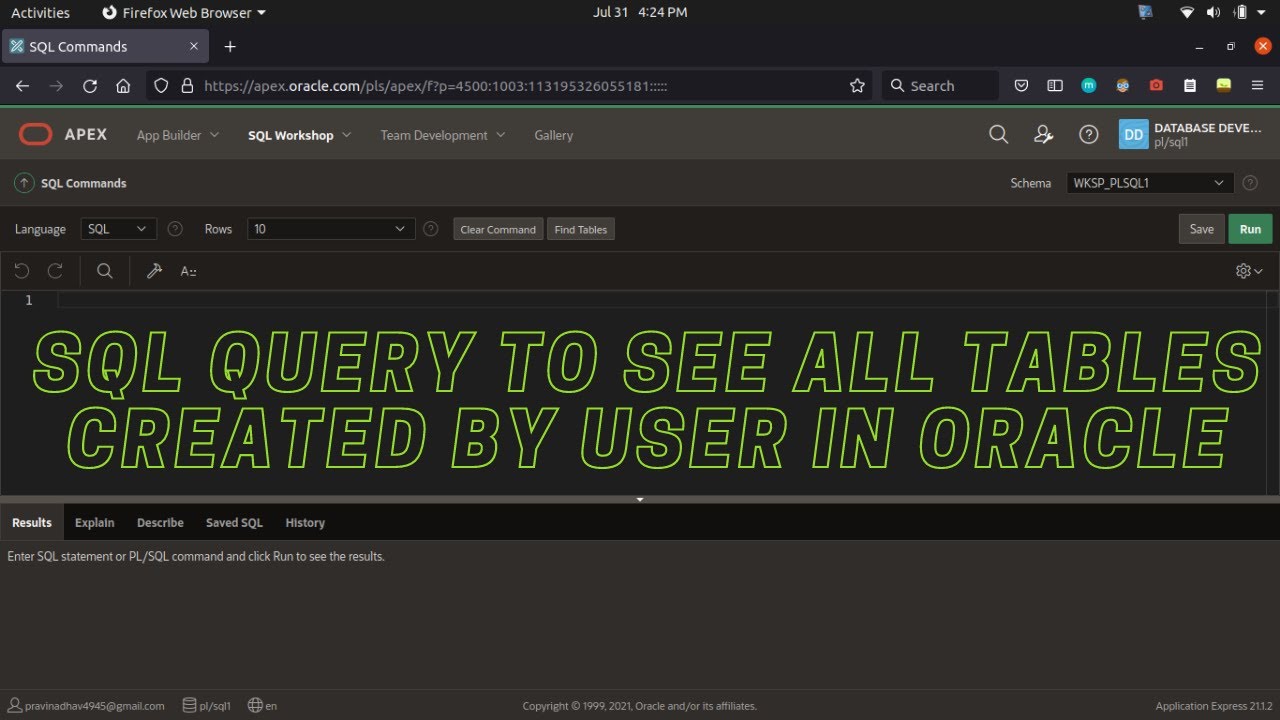Click the APEX logo link

(63, 134)
